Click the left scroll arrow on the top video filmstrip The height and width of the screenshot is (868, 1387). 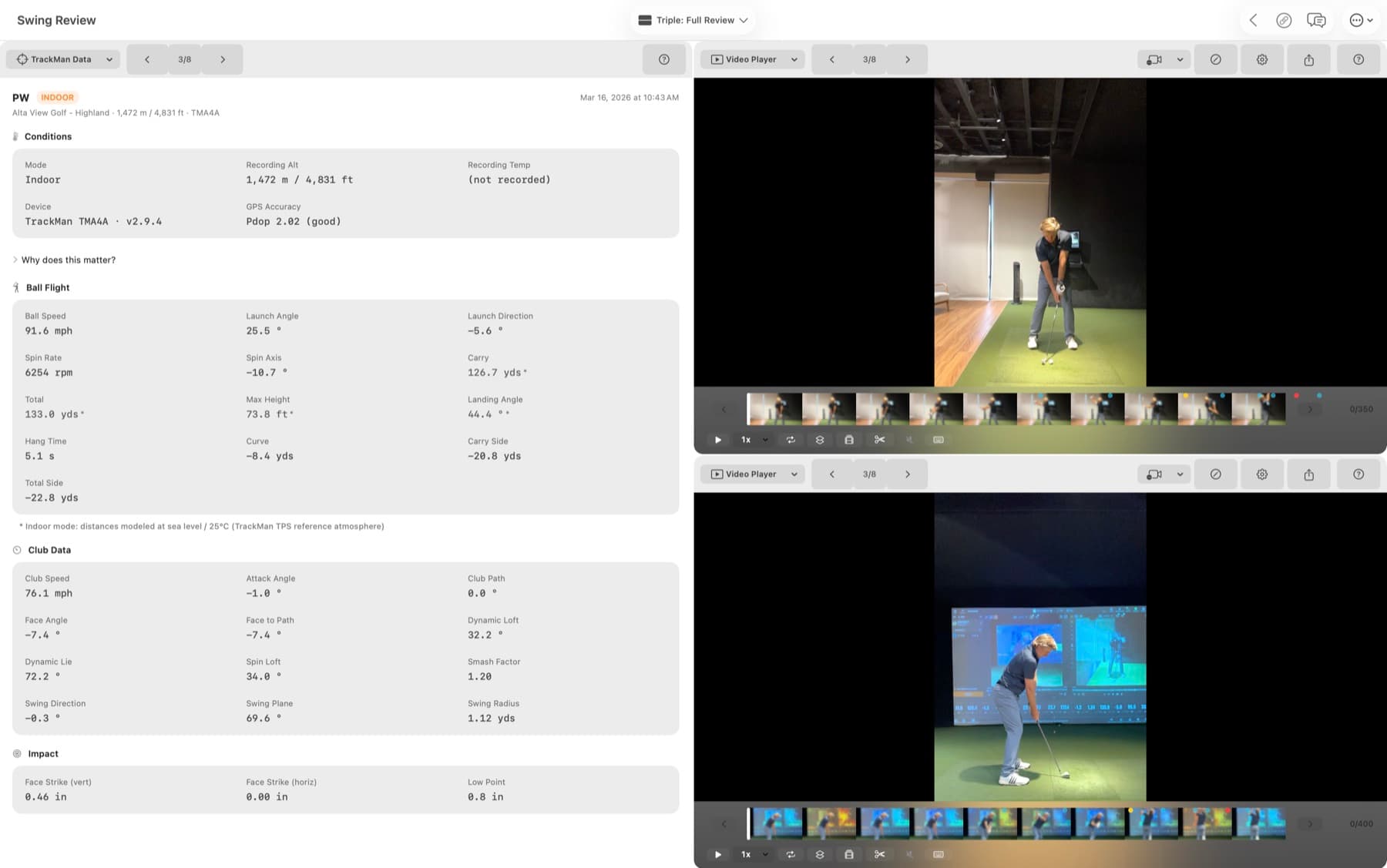click(724, 409)
